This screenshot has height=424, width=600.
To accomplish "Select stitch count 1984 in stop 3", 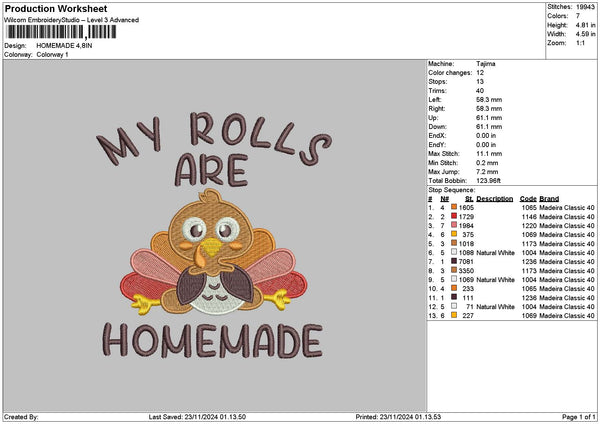I will (x=466, y=226).
